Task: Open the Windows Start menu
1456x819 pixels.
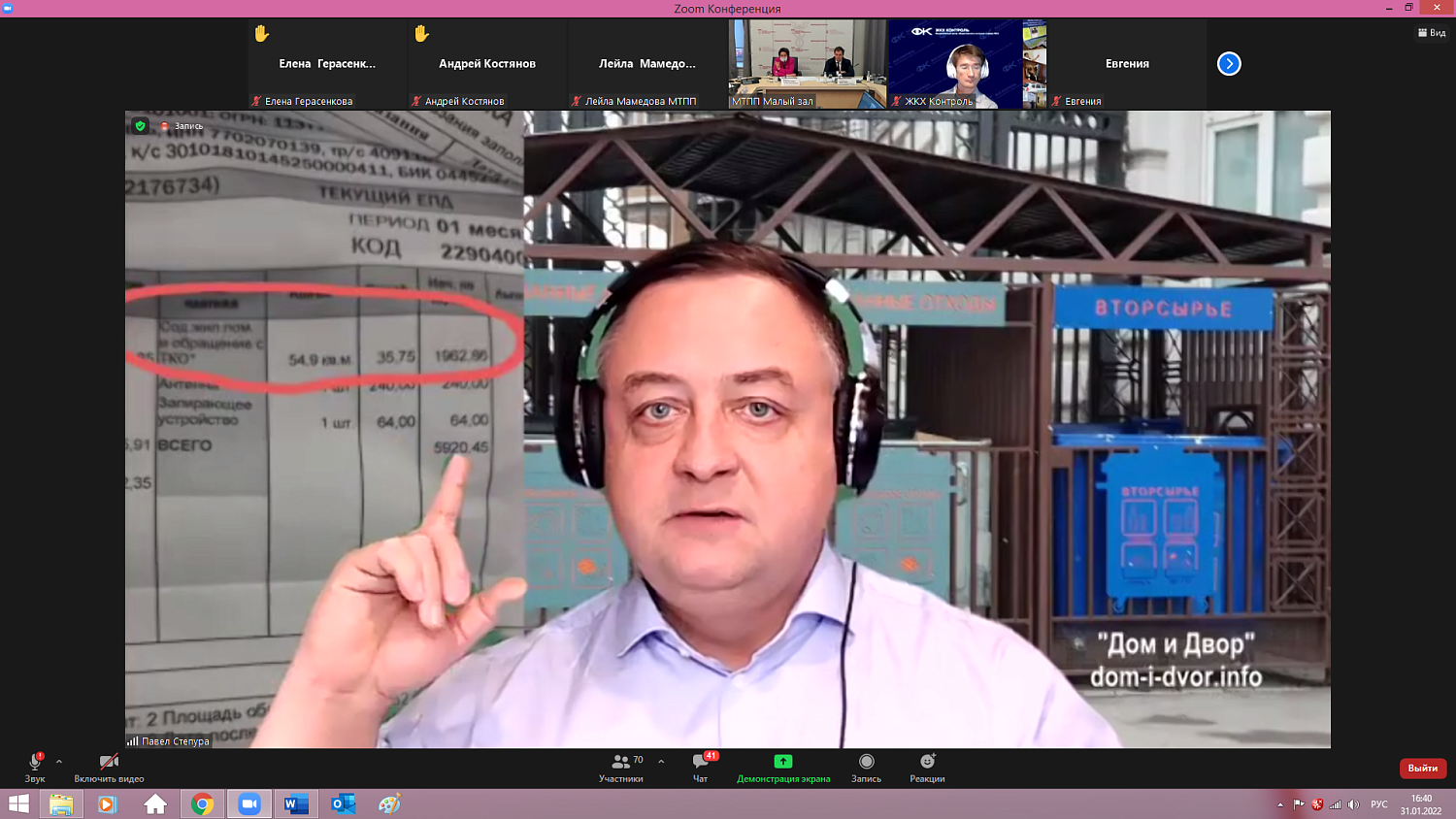Action: pyautogui.click(x=18, y=803)
